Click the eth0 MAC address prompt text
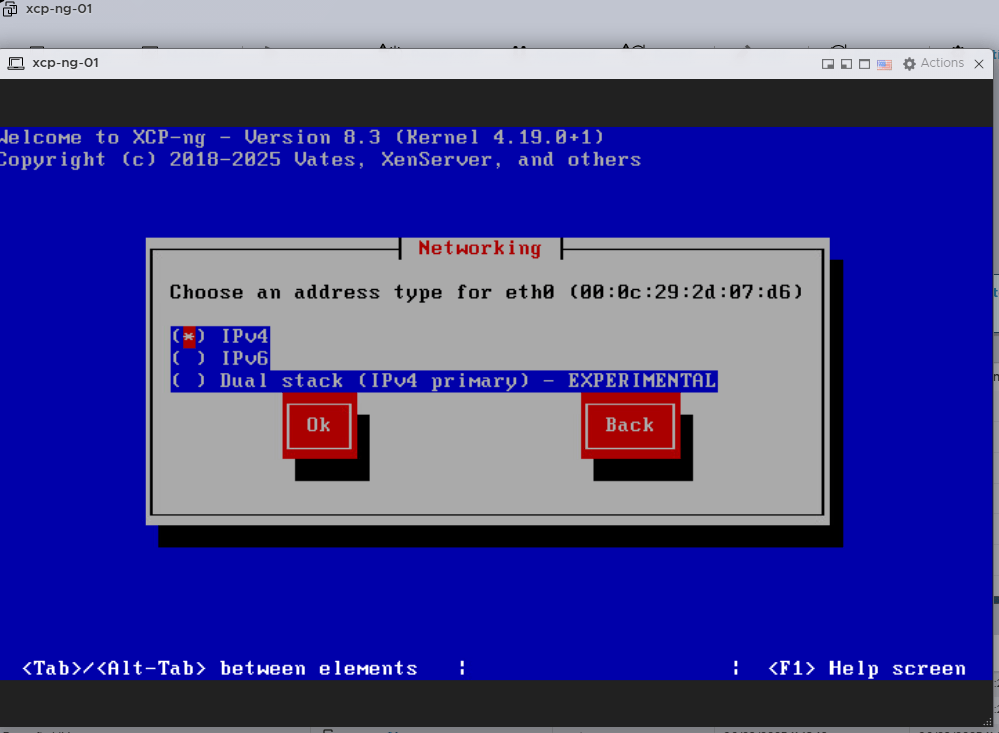This screenshot has height=733, width=999. point(486,292)
